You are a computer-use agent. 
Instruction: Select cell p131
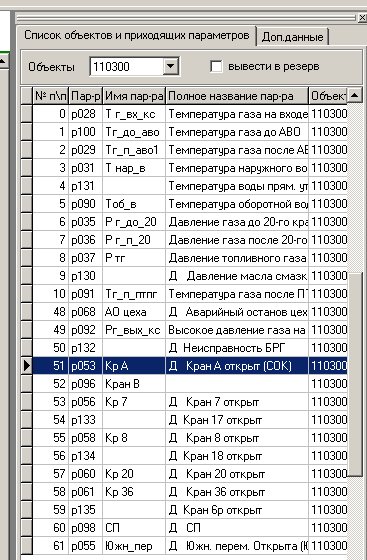pyautogui.click(x=86, y=186)
